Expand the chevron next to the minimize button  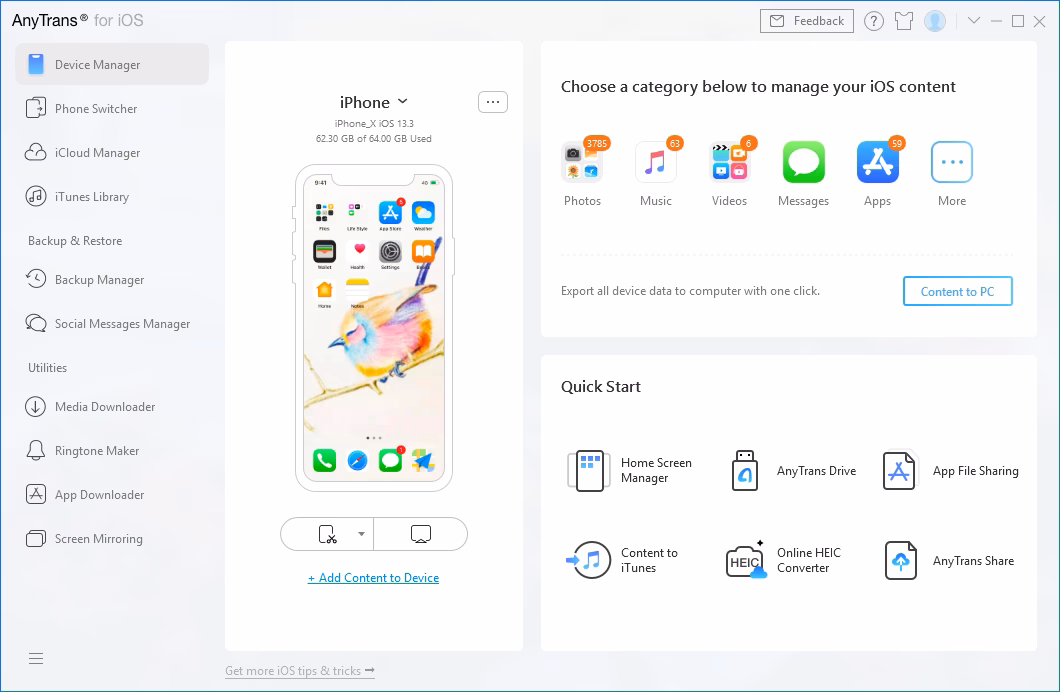coord(974,20)
